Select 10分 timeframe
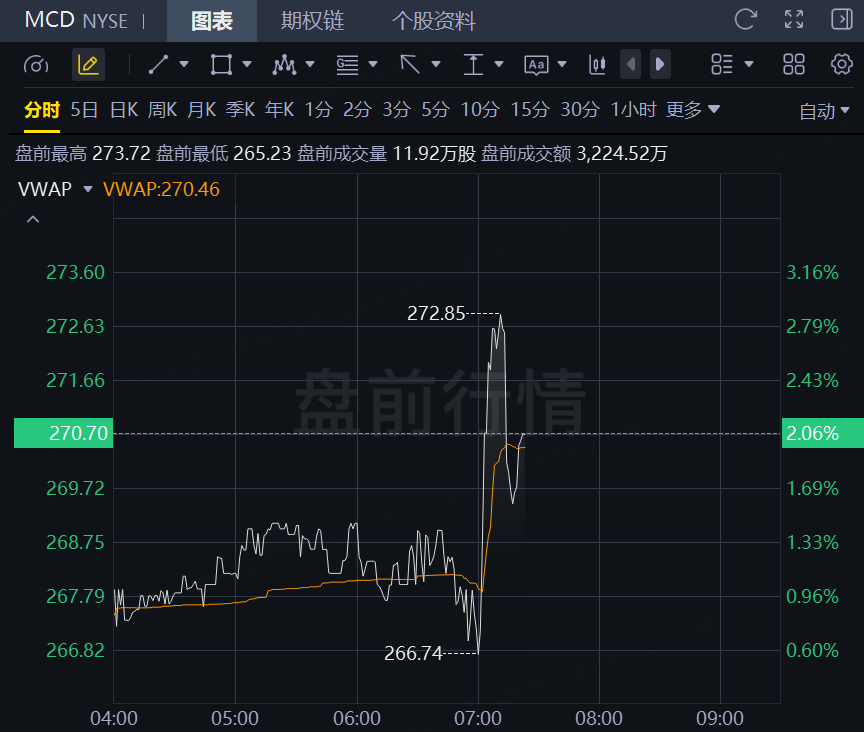Image resolution: width=864 pixels, height=732 pixels. coord(480,110)
